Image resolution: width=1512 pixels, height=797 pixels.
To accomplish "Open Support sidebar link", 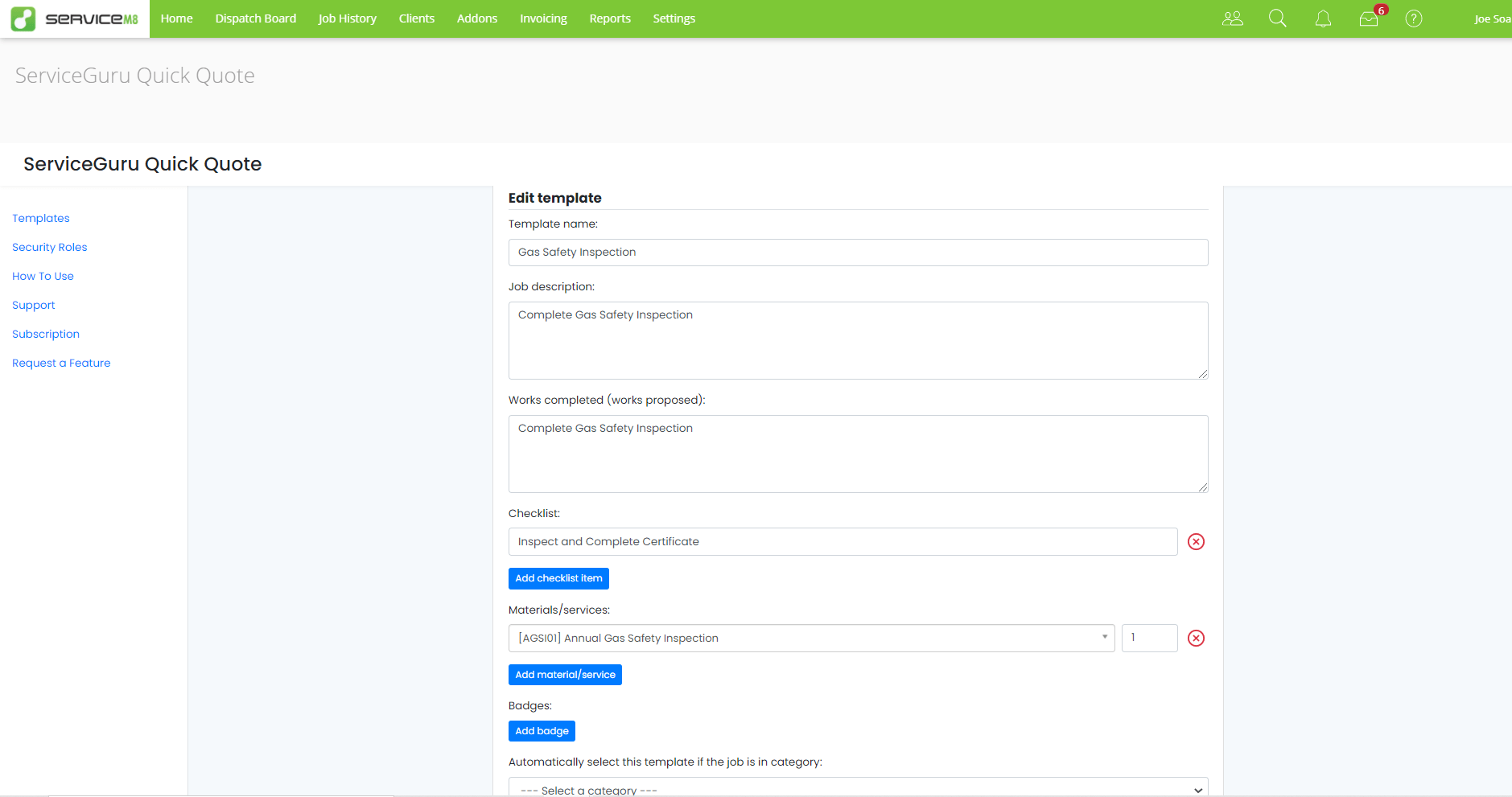I will coord(34,306).
